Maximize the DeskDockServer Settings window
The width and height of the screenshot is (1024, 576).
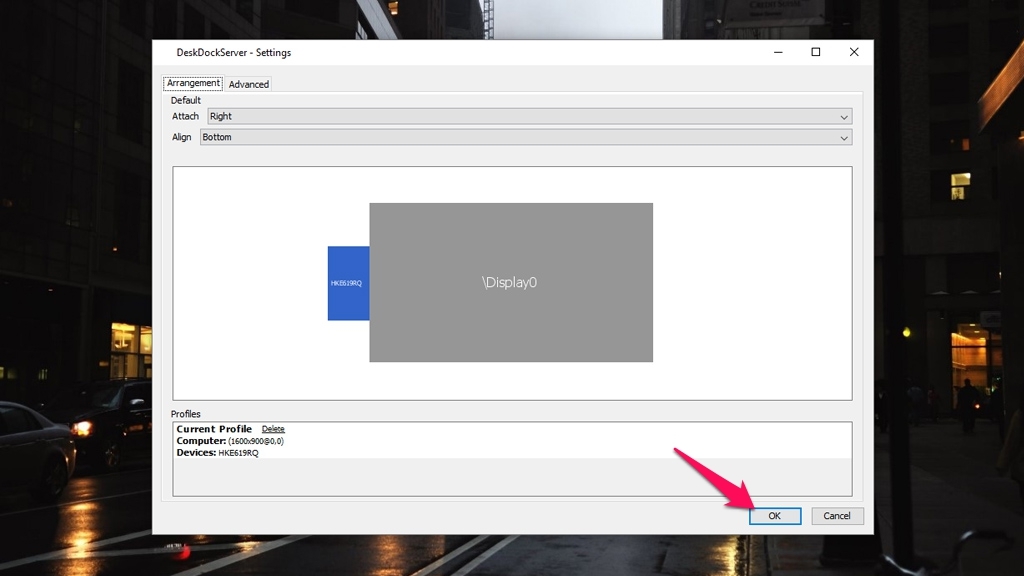click(x=816, y=52)
